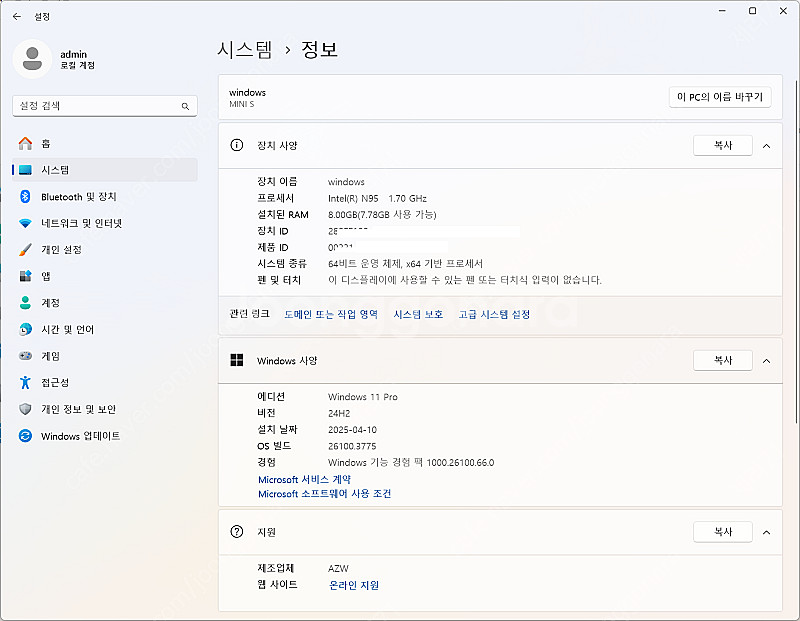Viewport: 800px width, 621px height.
Task: Click the Apps (앱) icon
Action: pyautogui.click(x=25, y=276)
